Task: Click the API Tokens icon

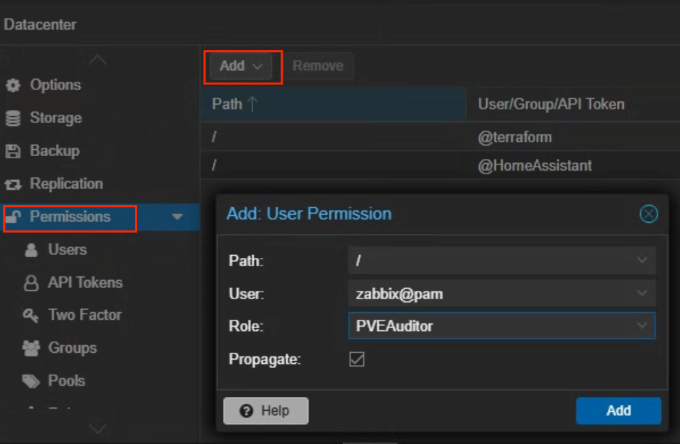Action: pyautogui.click(x=31, y=282)
